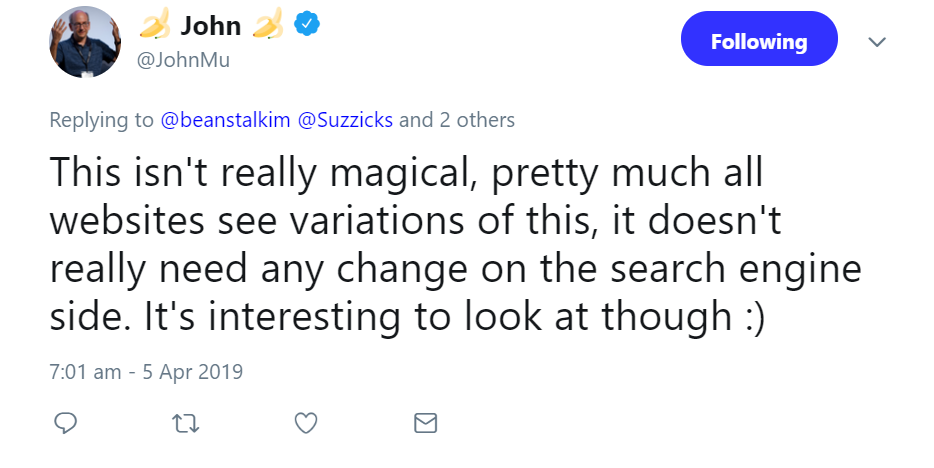Viewport: 934px width, 468px height.
Task: Like the tweet with the heart icon
Action: click(306, 424)
